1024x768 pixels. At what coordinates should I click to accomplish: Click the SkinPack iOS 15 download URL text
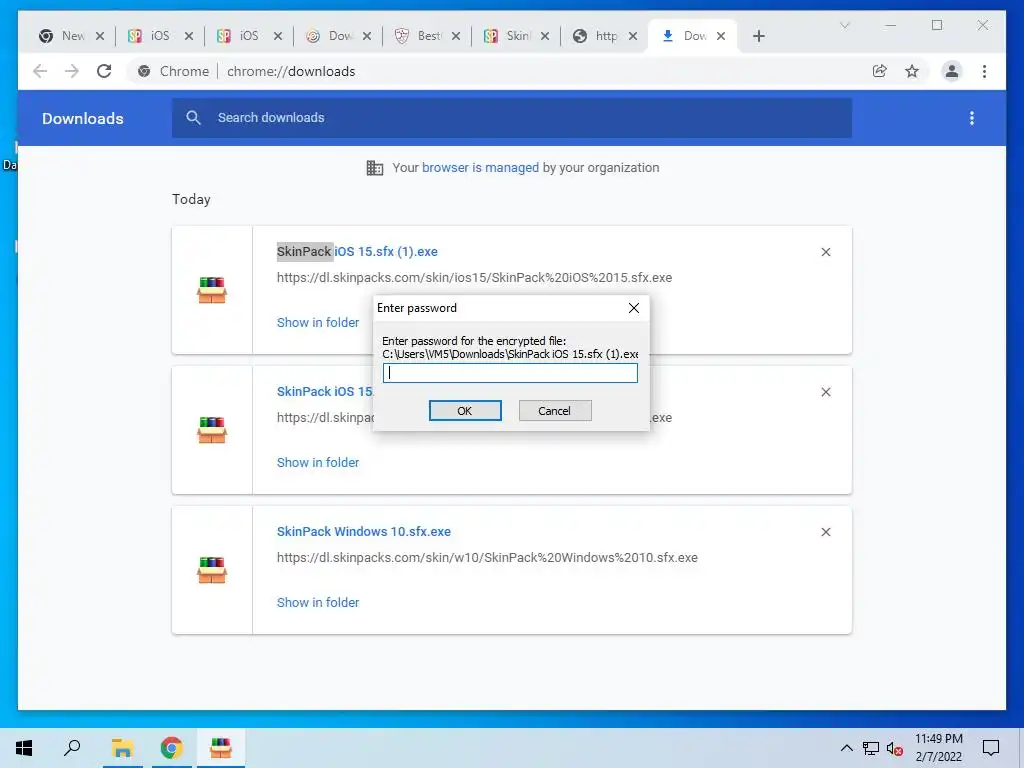[474, 278]
